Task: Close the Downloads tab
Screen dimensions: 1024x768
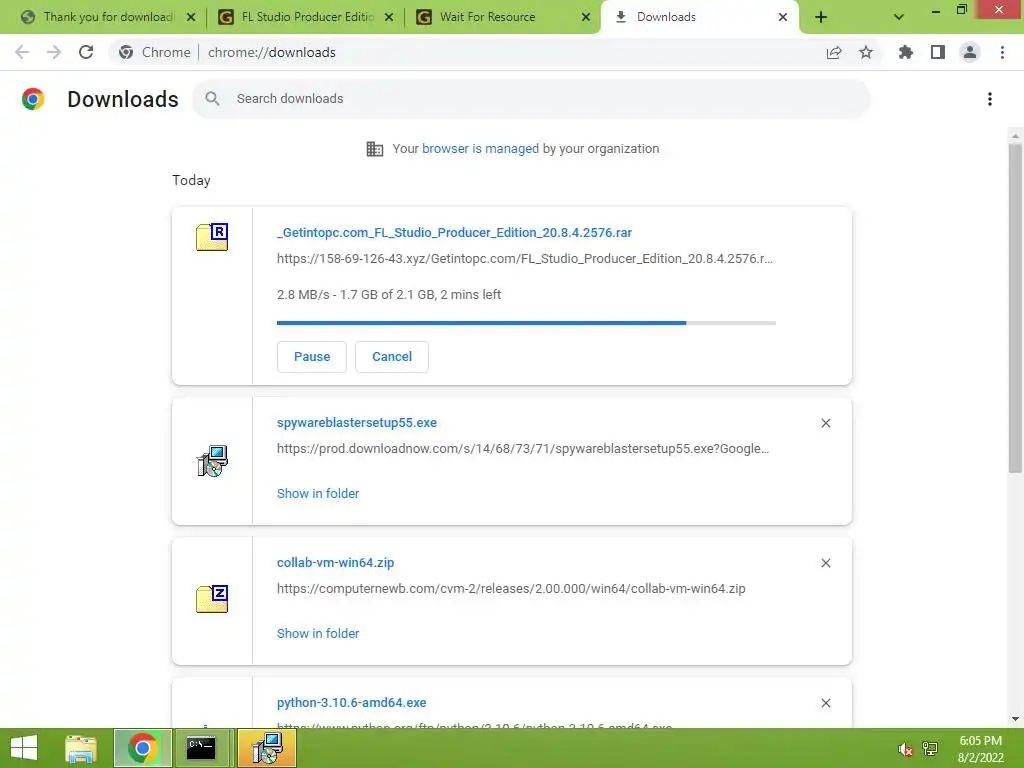Action: coord(783,17)
